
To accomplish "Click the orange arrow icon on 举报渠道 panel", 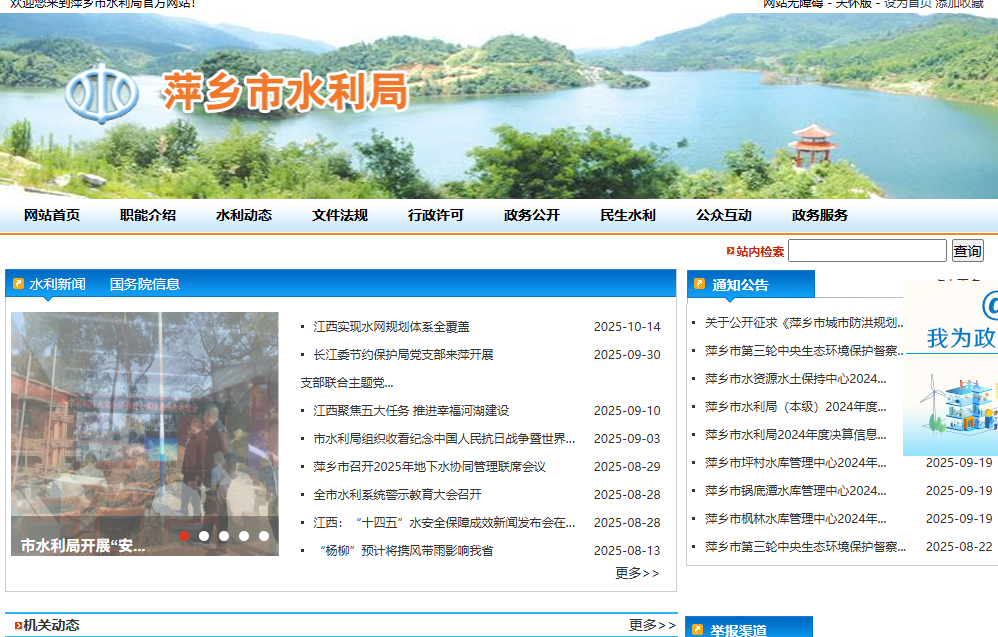I will [699, 627].
